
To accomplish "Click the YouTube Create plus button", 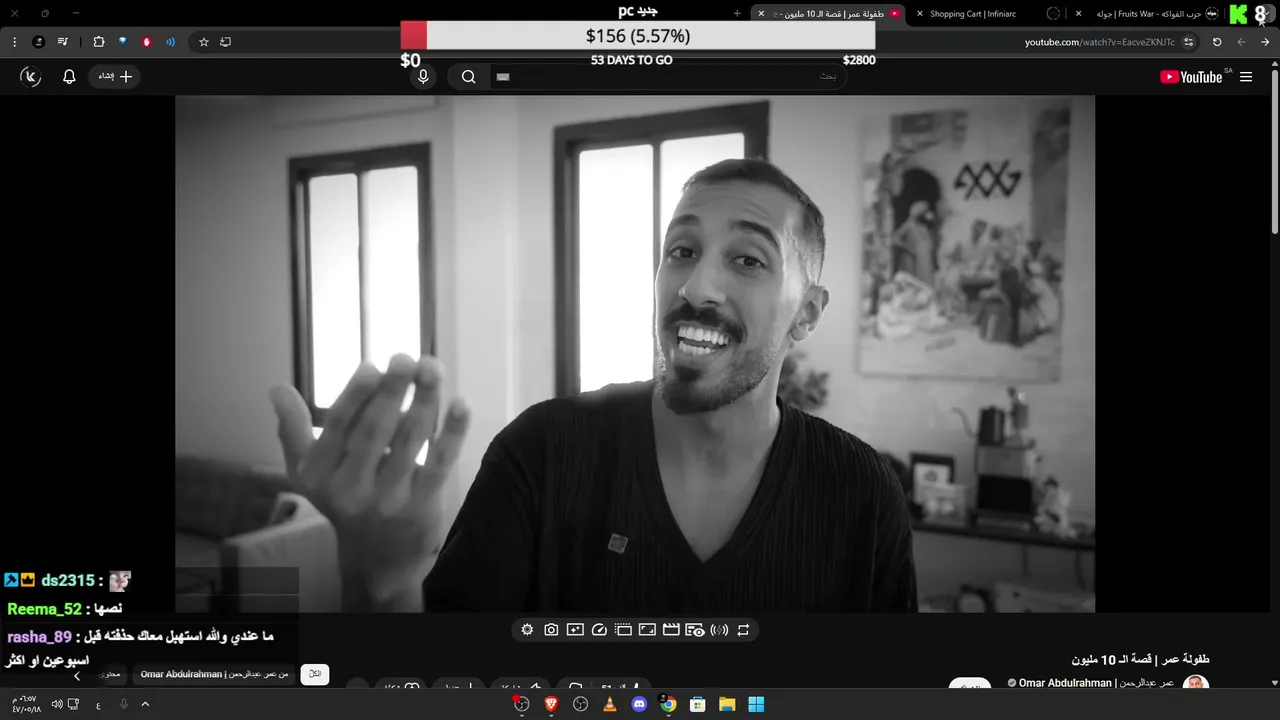I will pyautogui.click(x=116, y=77).
